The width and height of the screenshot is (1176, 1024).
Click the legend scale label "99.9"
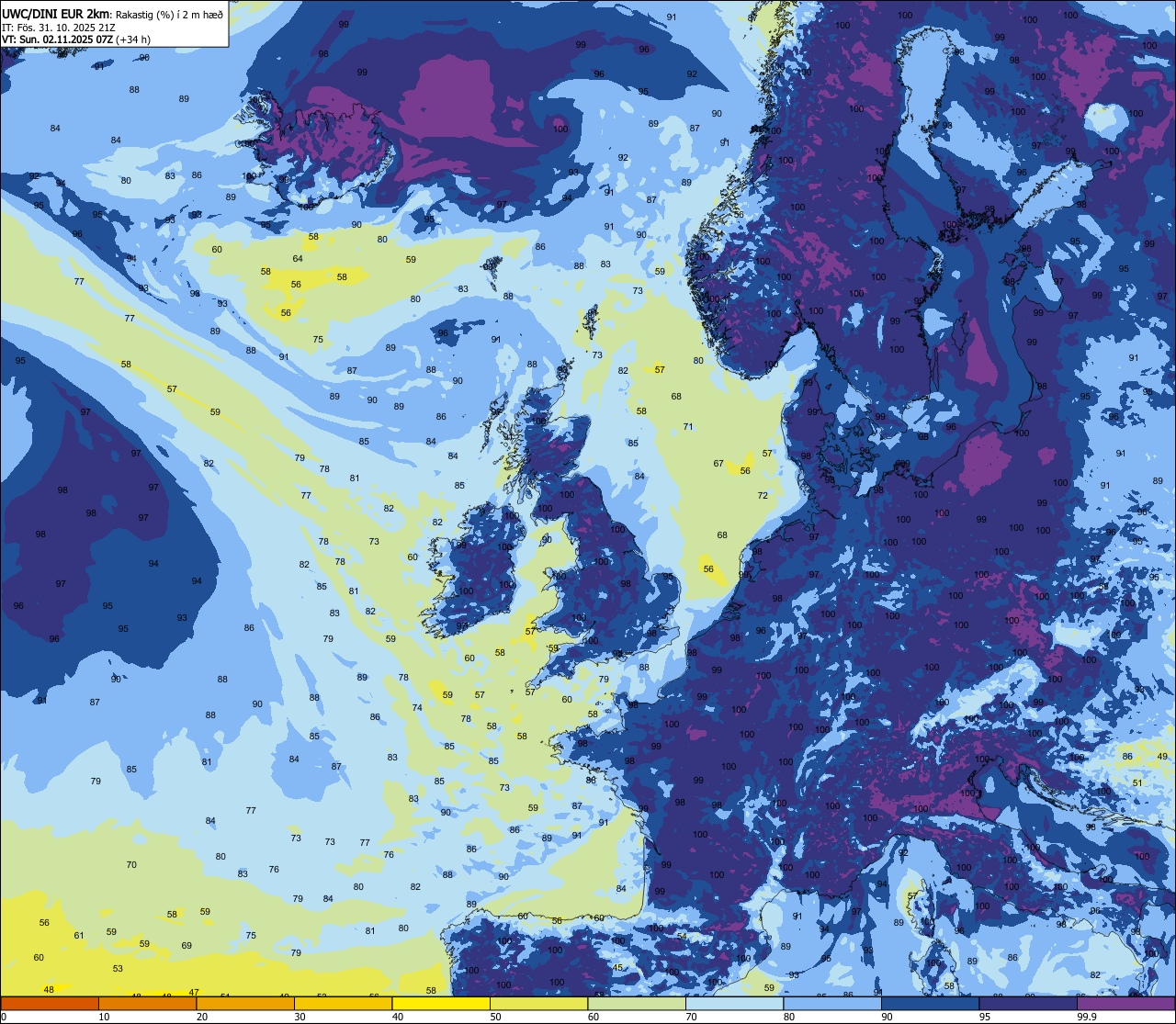click(x=1087, y=1017)
